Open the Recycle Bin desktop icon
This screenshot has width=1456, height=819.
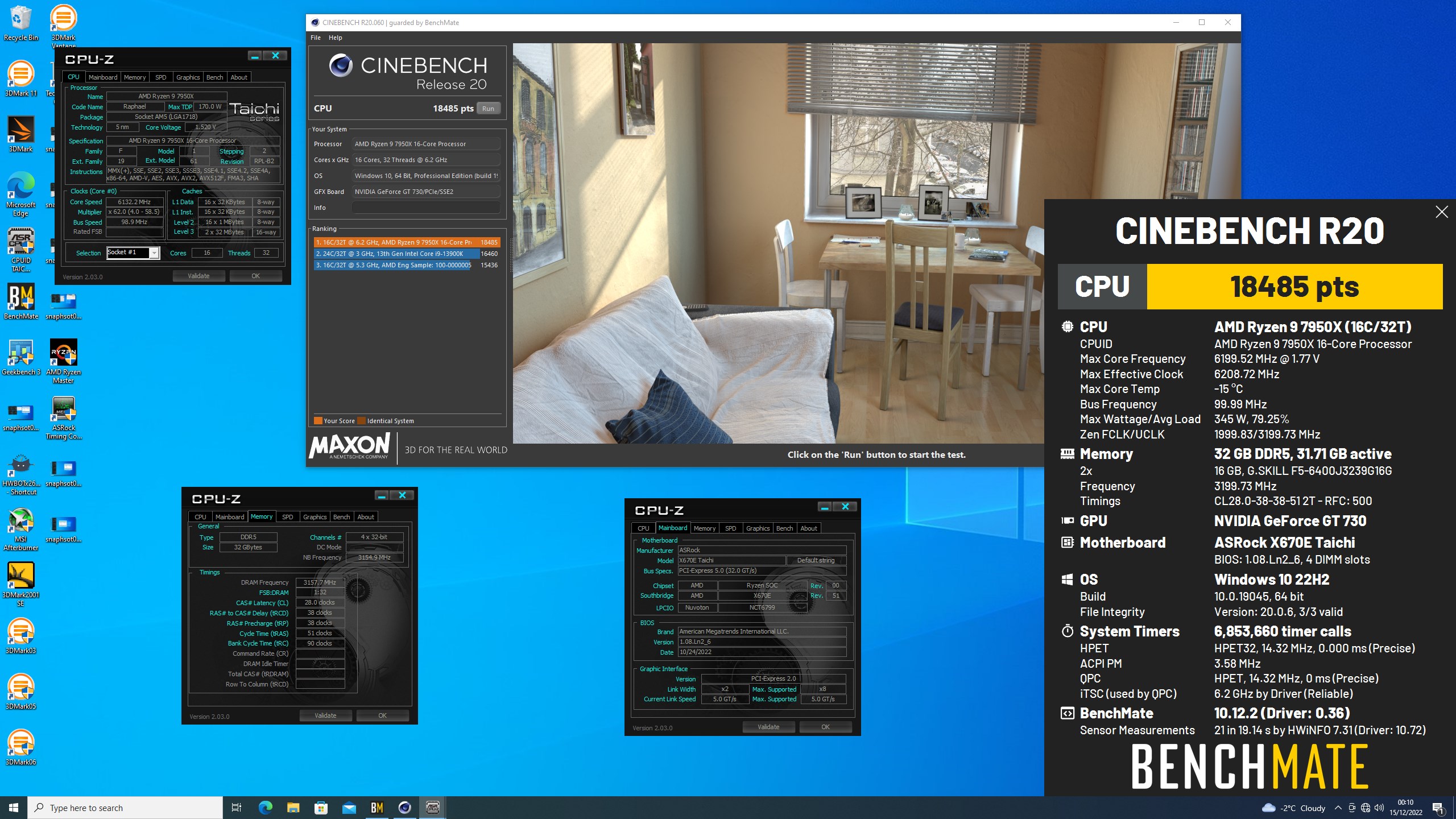pos(20,23)
